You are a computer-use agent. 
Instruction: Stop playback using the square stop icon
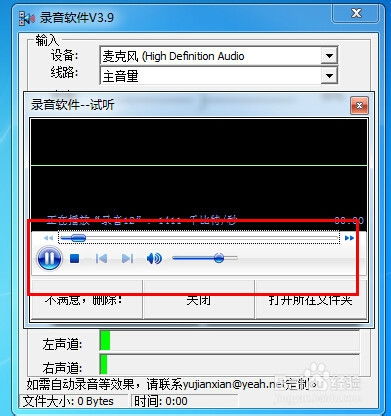(x=75, y=259)
